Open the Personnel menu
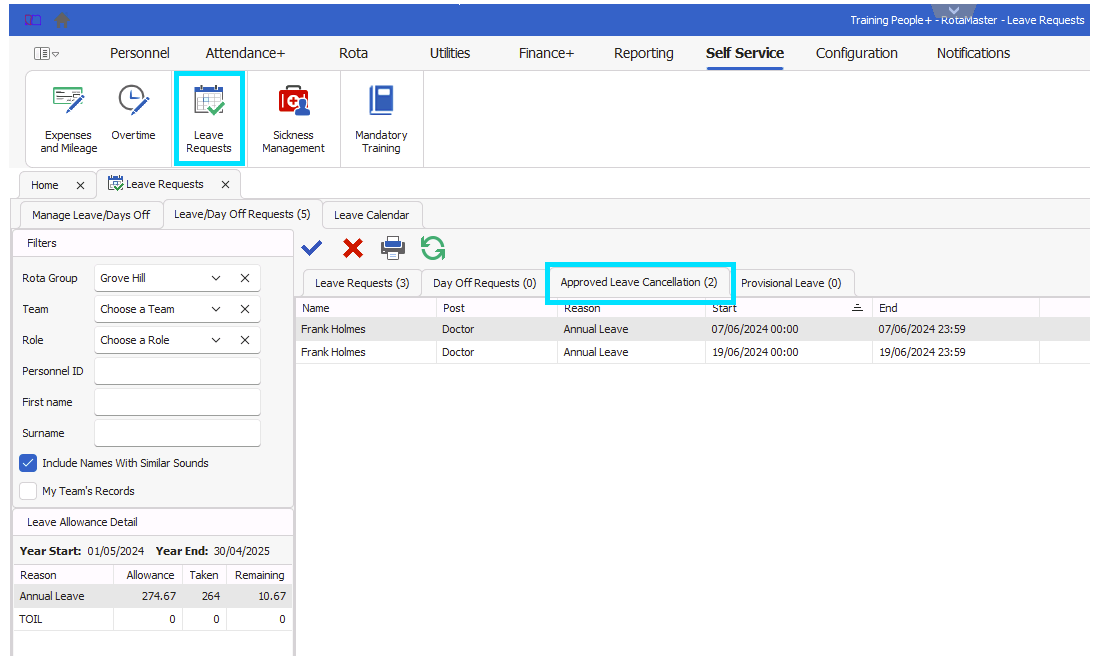The width and height of the screenshot is (1096, 661). point(140,53)
